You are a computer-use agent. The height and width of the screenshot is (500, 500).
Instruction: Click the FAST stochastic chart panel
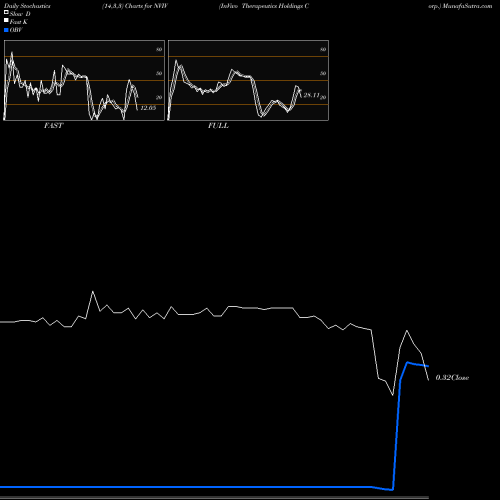click(x=84, y=80)
